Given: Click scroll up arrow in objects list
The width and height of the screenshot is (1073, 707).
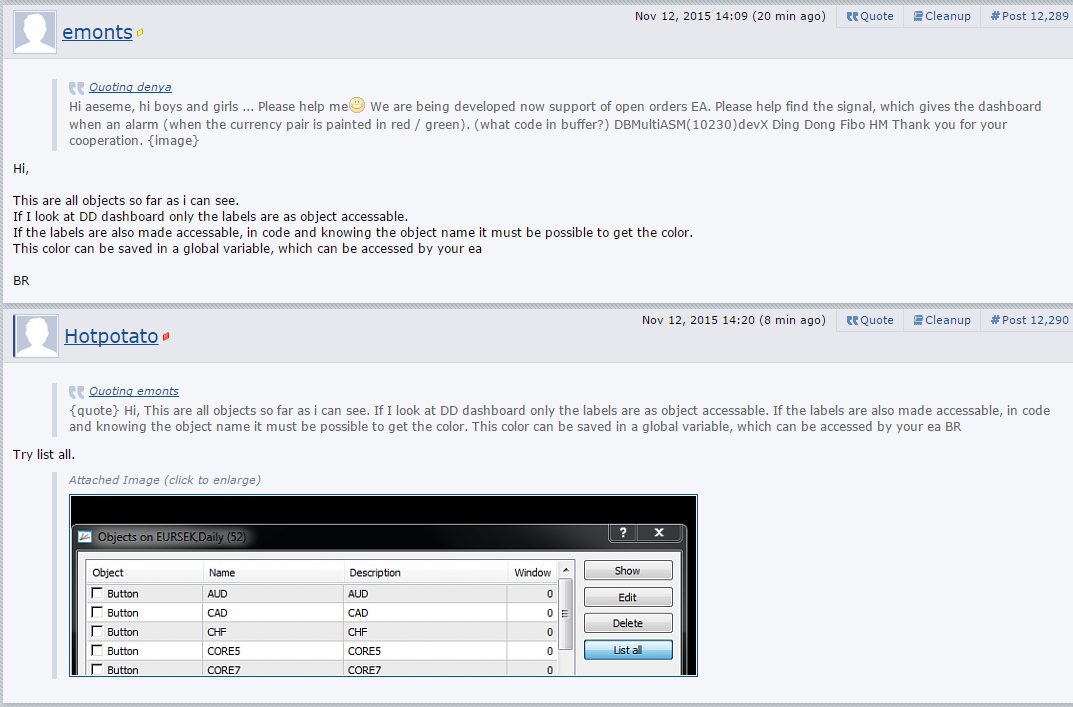Looking at the screenshot, I should pyautogui.click(x=565, y=570).
